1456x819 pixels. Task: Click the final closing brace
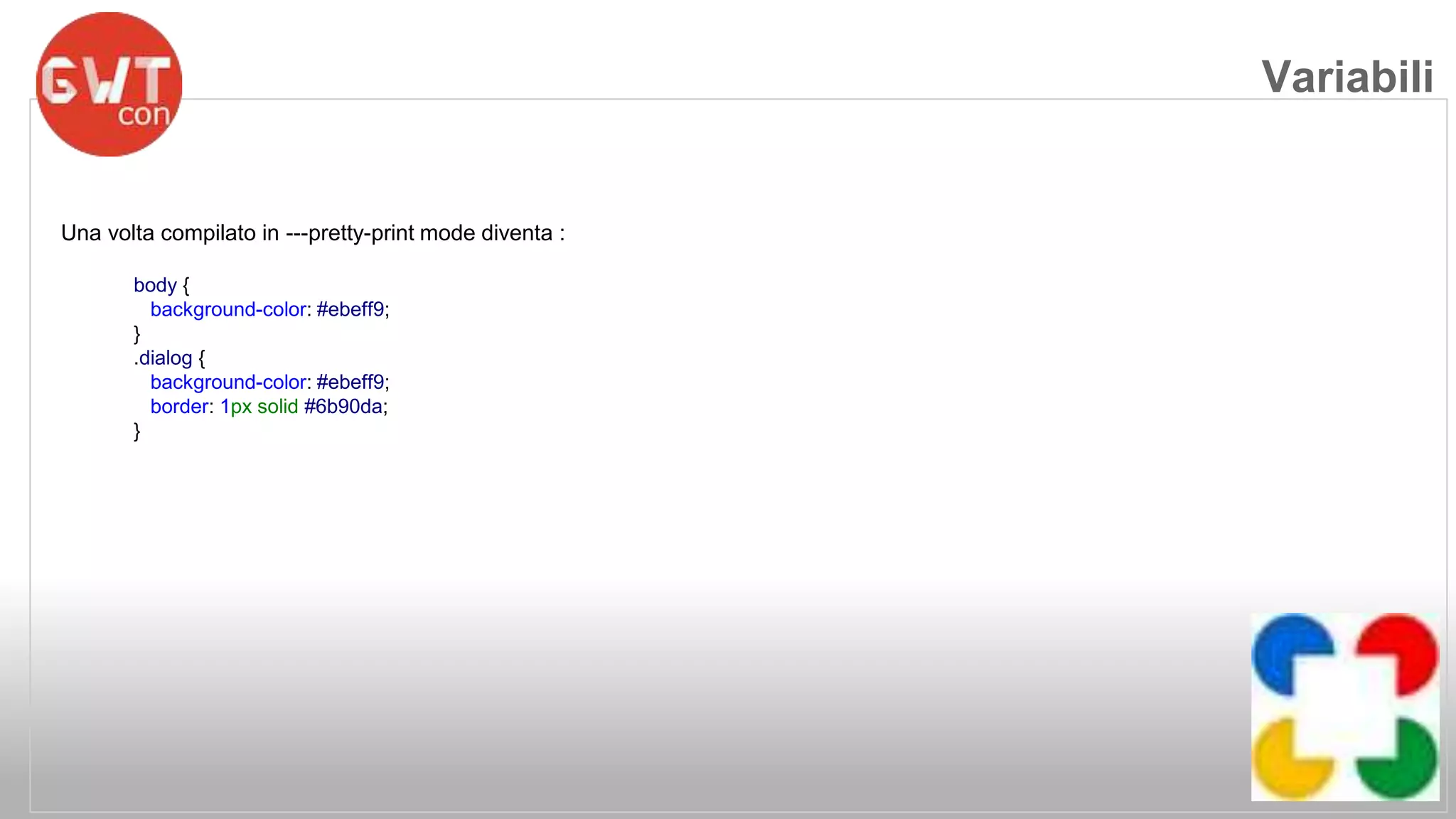pos(137,431)
